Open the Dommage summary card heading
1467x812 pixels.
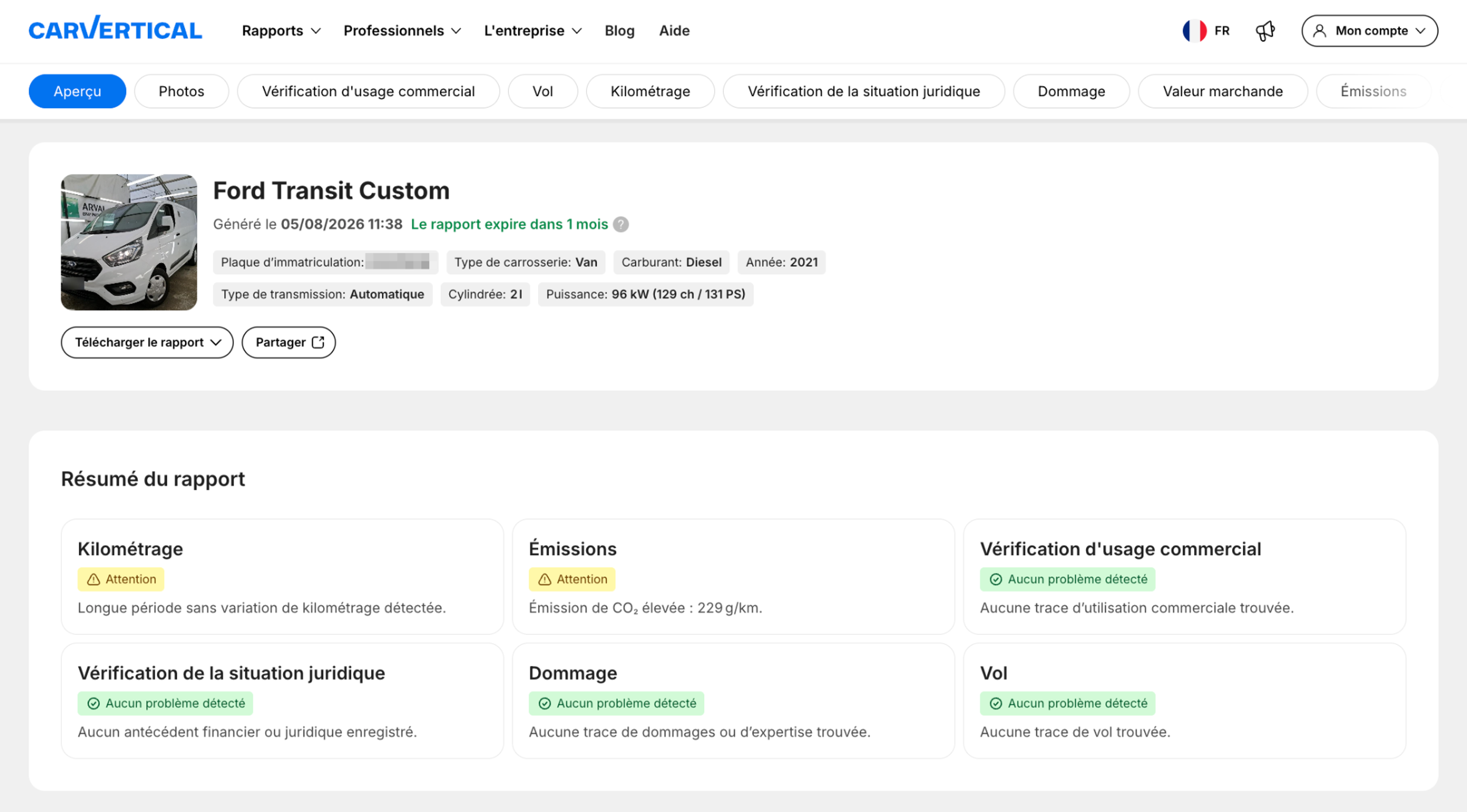[573, 673]
